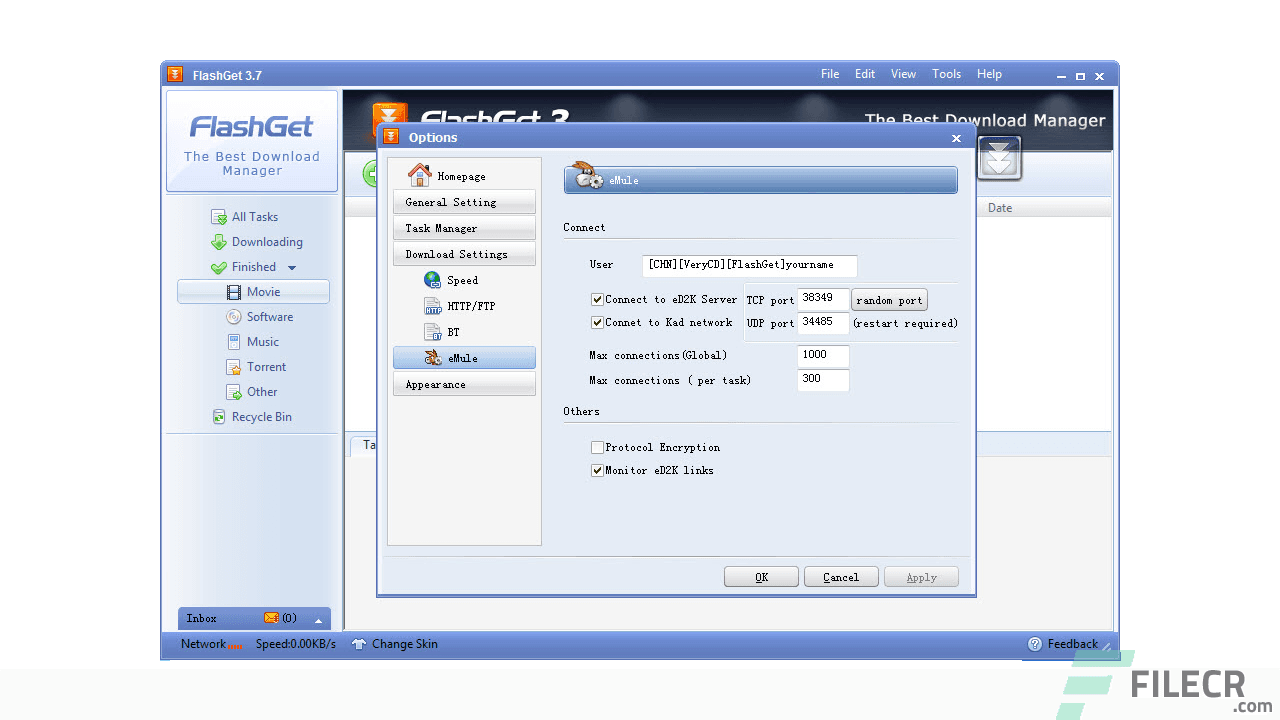This screenshot has width=1280, height=720.
Task: Click Max connections per task field
Action: pyautogui.click(x=824, y=379)
